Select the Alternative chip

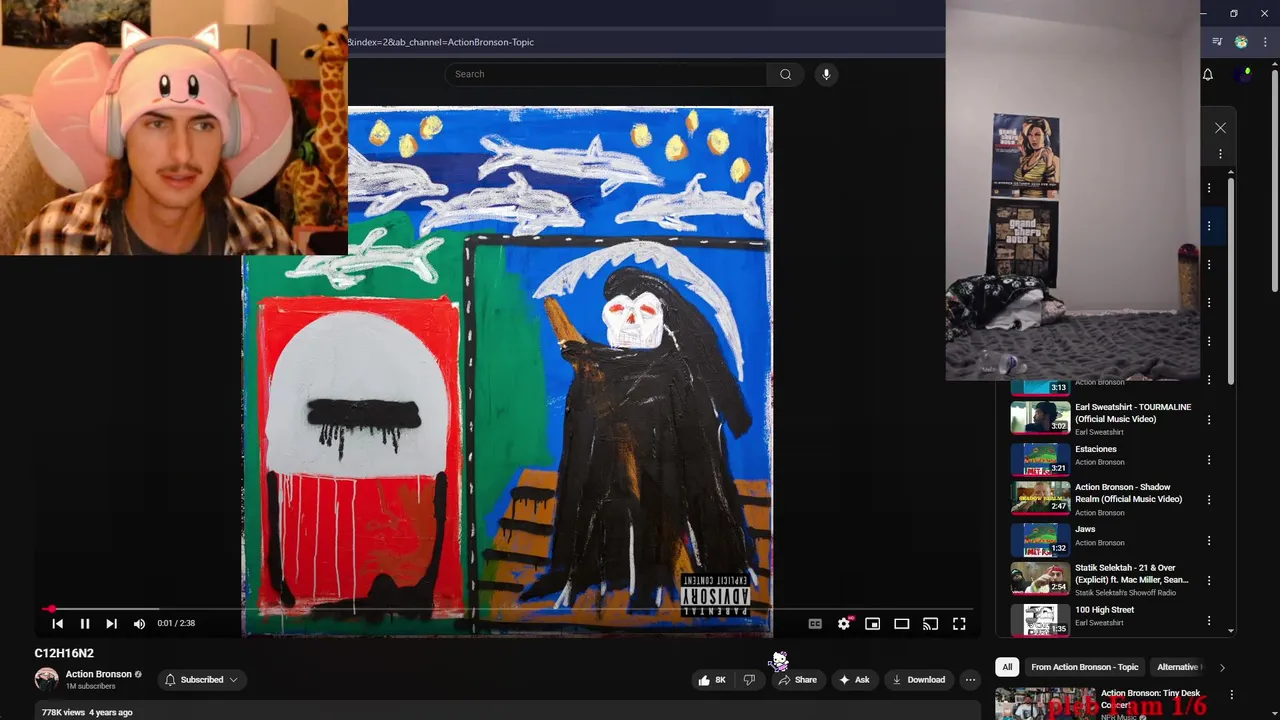tap(1179, 667)
